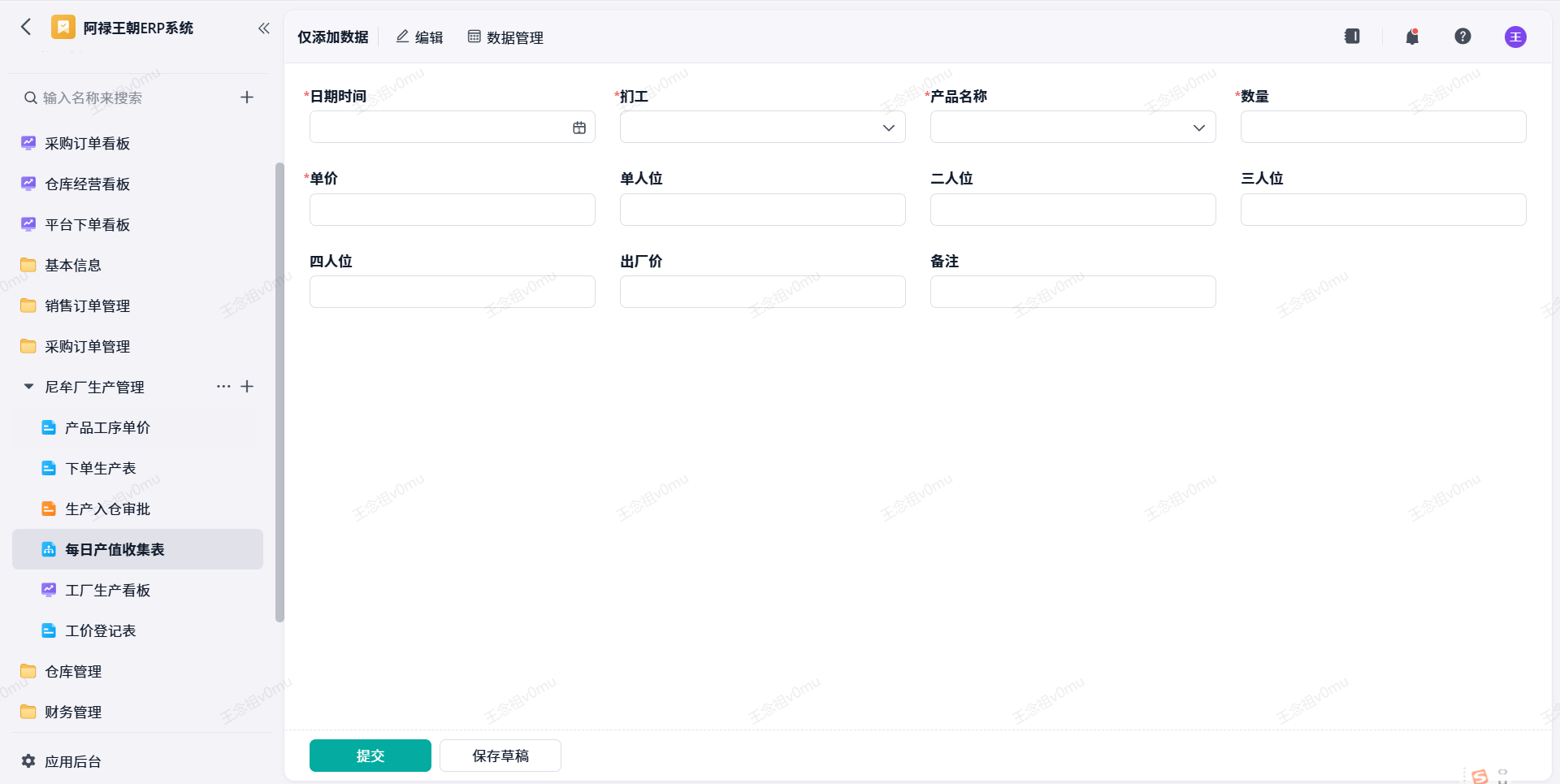
Task: Click the pencil edit icon
Action: coord(402,37)
